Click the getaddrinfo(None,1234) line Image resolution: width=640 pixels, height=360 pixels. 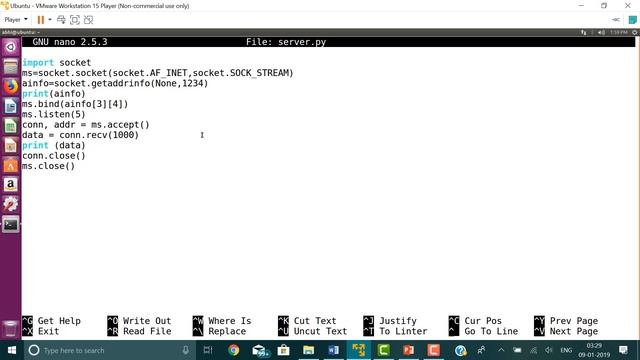(x=115, y=83)
